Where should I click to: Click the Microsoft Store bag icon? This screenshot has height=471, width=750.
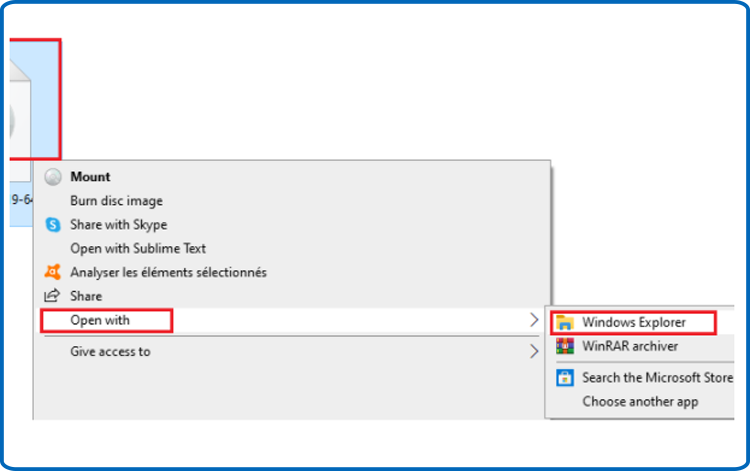(x=565, y=377)
